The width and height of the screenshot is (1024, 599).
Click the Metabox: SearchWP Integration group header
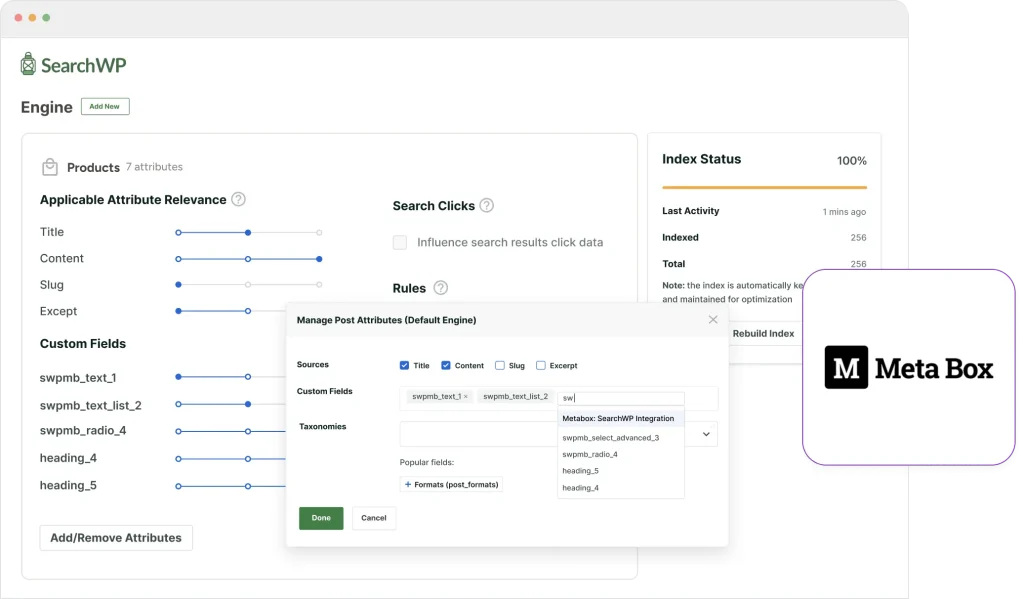tap(620, 418)
